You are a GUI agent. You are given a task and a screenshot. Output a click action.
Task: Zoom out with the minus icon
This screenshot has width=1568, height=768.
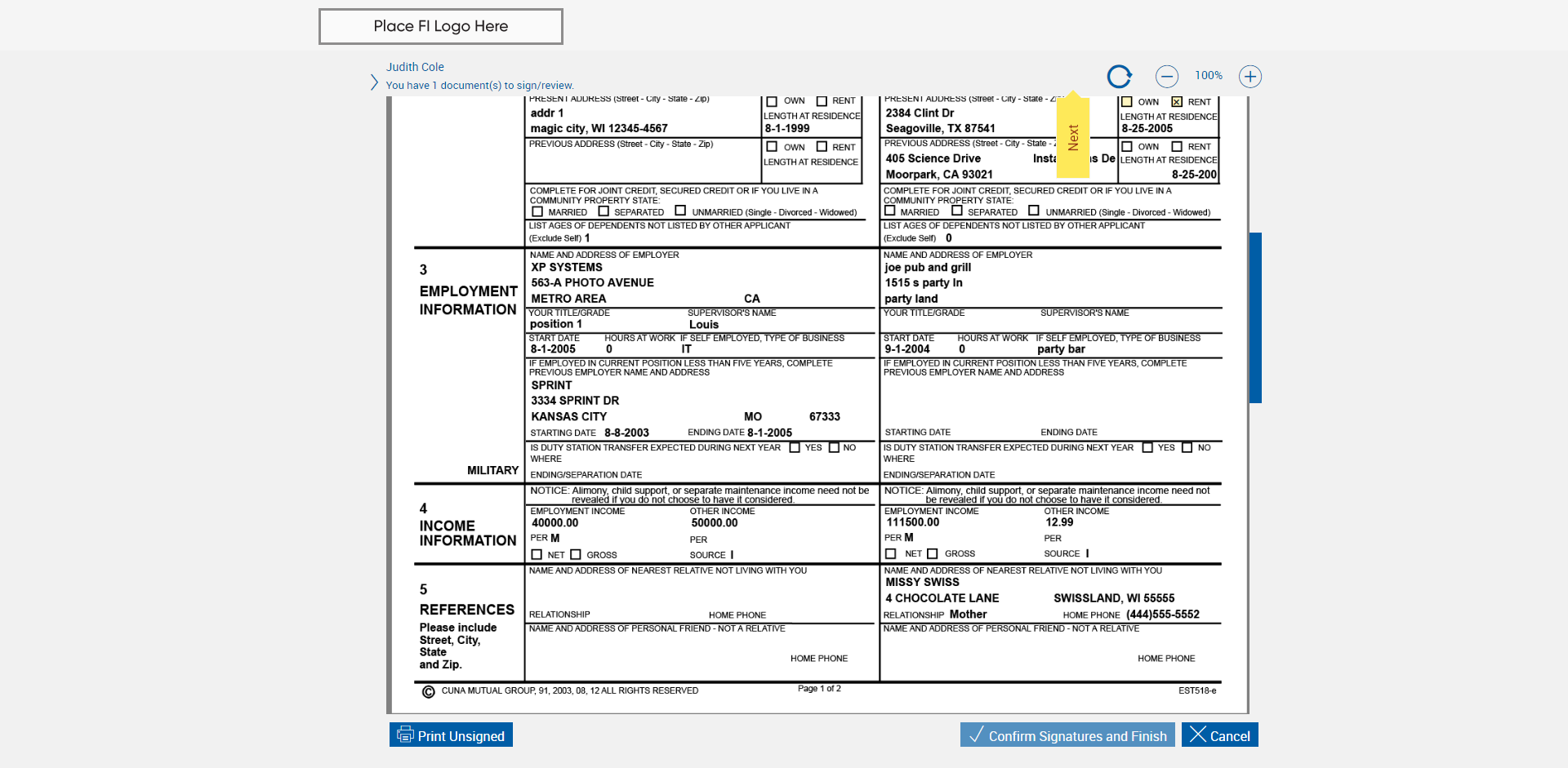coord(1167,76)
